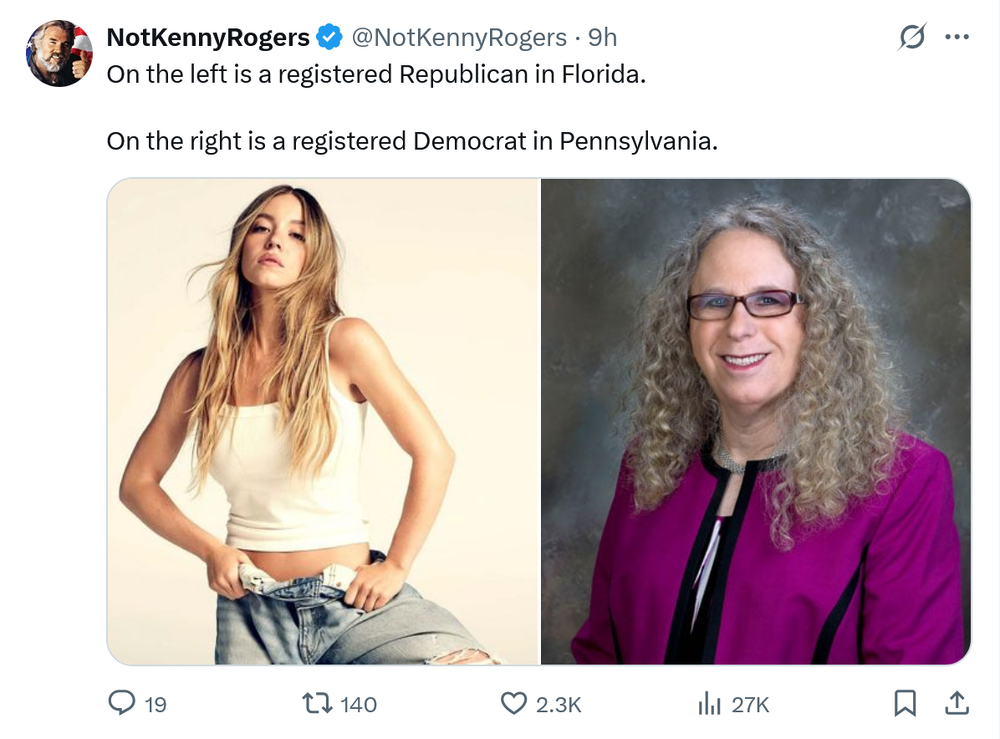1000x739 pixels.
Task: Like the post with the heart icon
Action: tap(513, 704)
